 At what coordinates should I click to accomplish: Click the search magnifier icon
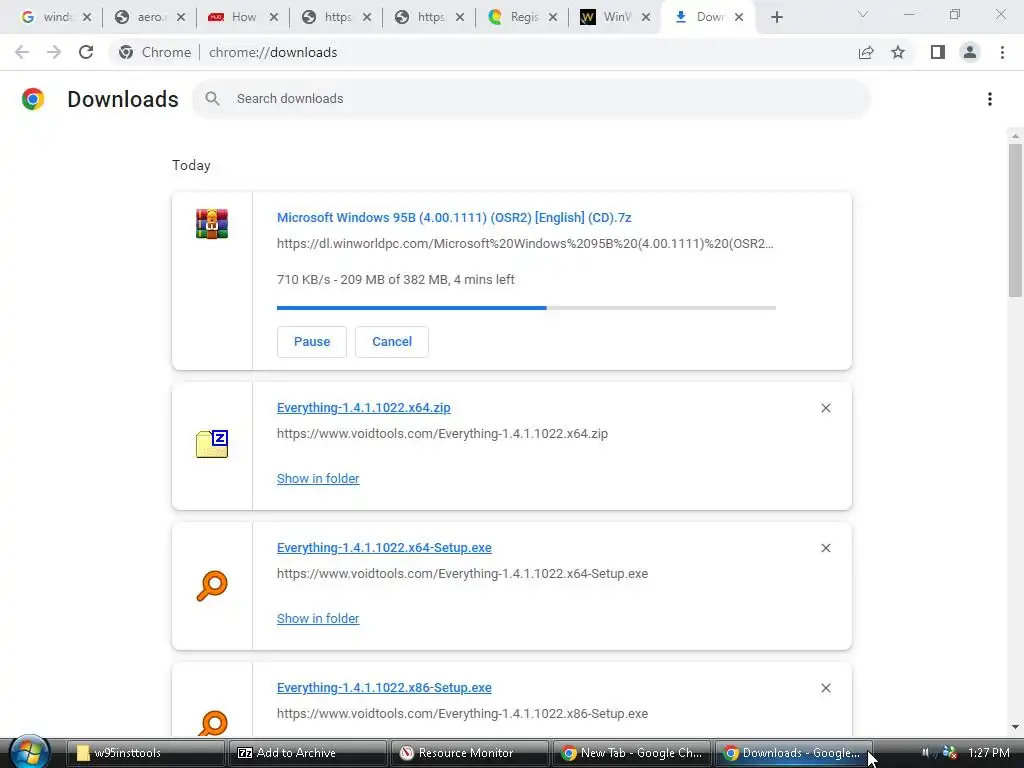pos(212,99)
